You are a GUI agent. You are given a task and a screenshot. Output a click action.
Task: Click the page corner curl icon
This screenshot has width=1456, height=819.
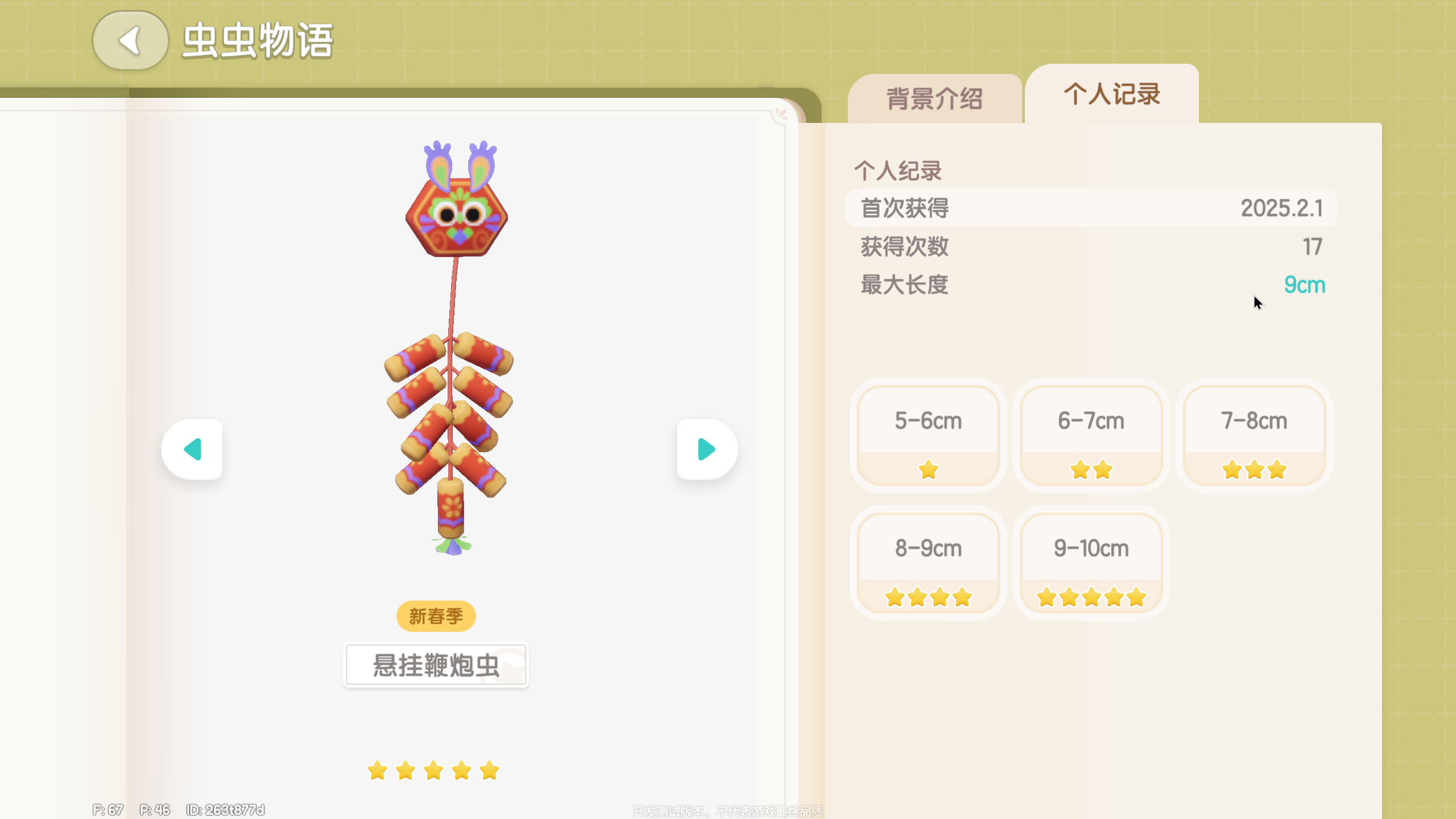pos(782,114)
